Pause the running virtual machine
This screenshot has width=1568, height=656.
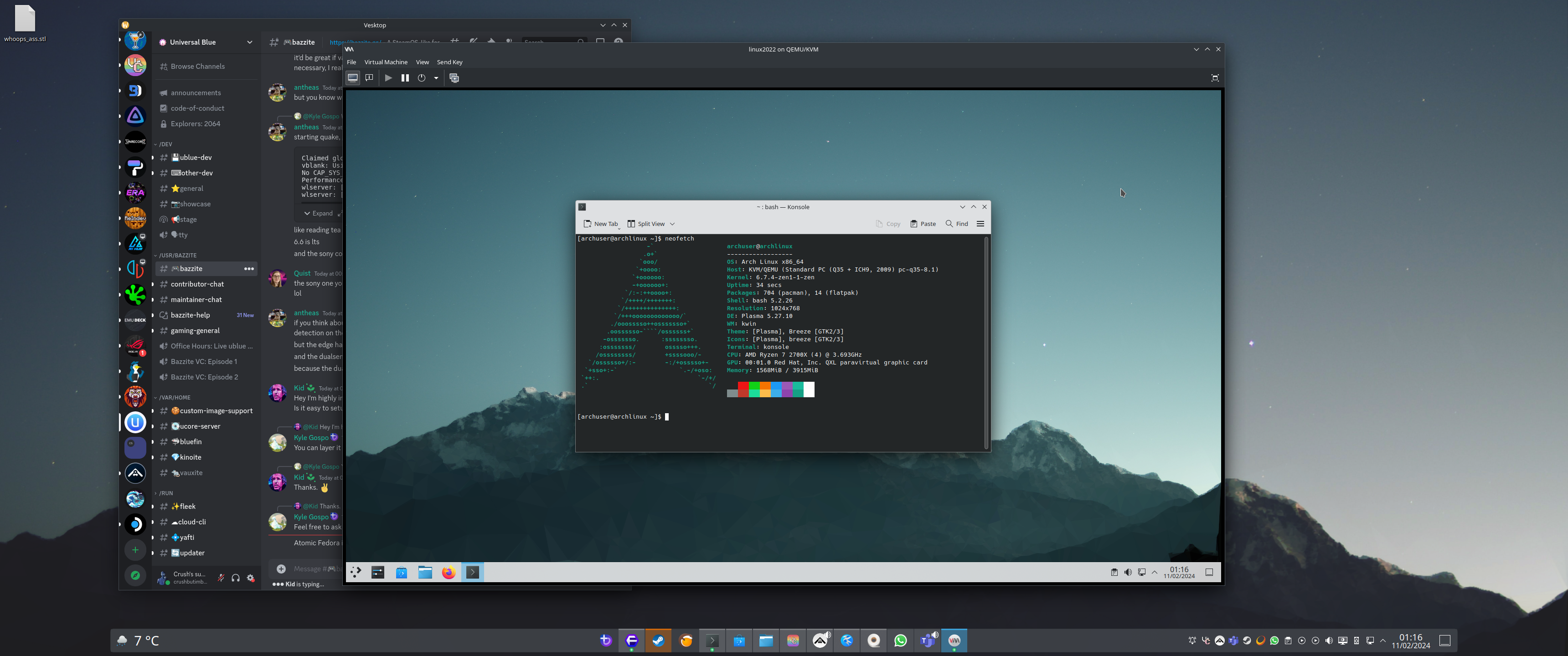[x=405, y=78]
